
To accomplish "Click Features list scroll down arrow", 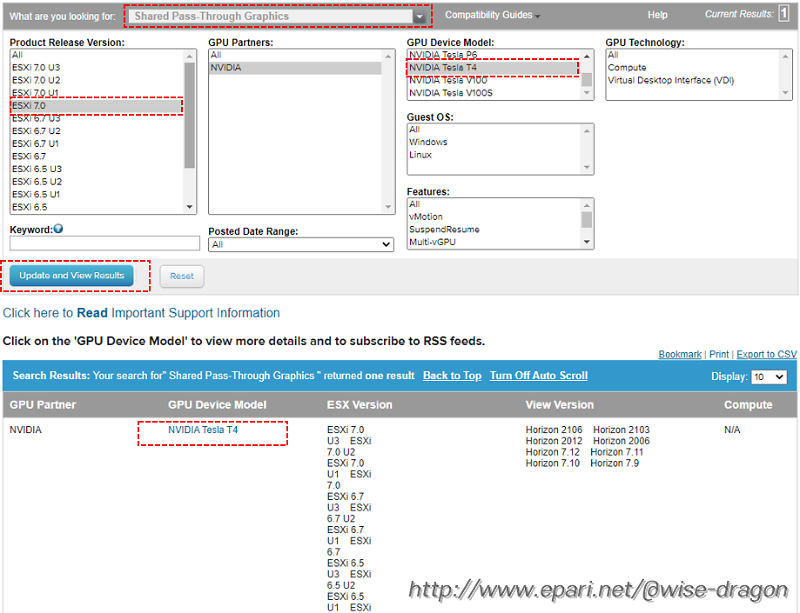I will 587,242.
